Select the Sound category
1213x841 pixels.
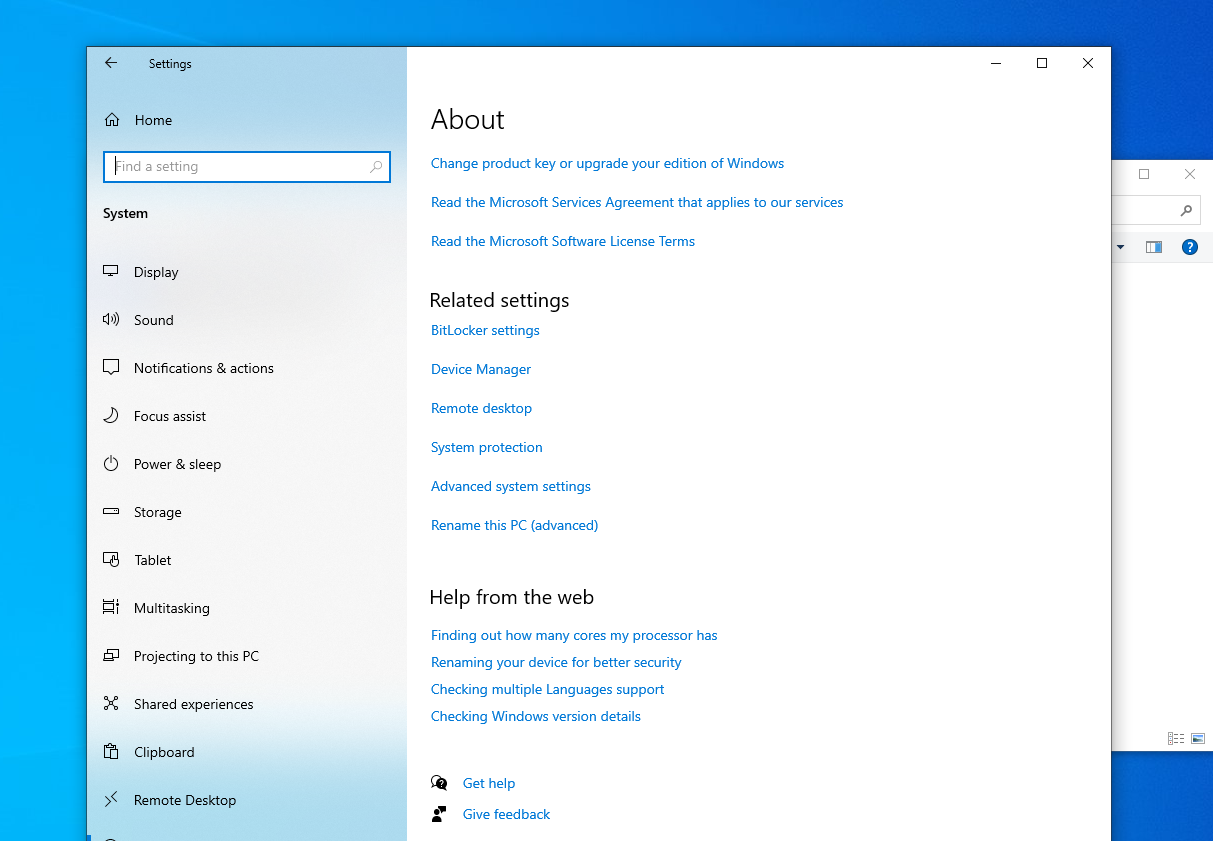[153, 320]
